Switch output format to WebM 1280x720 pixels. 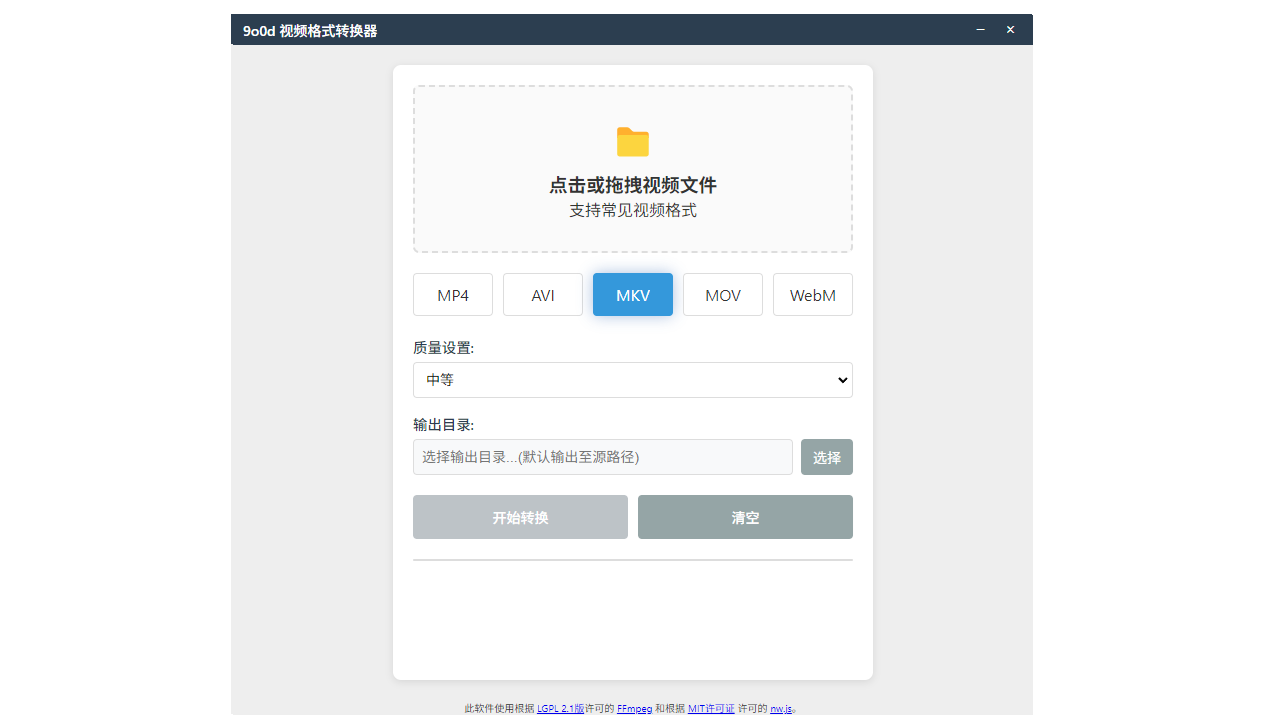pyautogui.click(x=812, y=294)
